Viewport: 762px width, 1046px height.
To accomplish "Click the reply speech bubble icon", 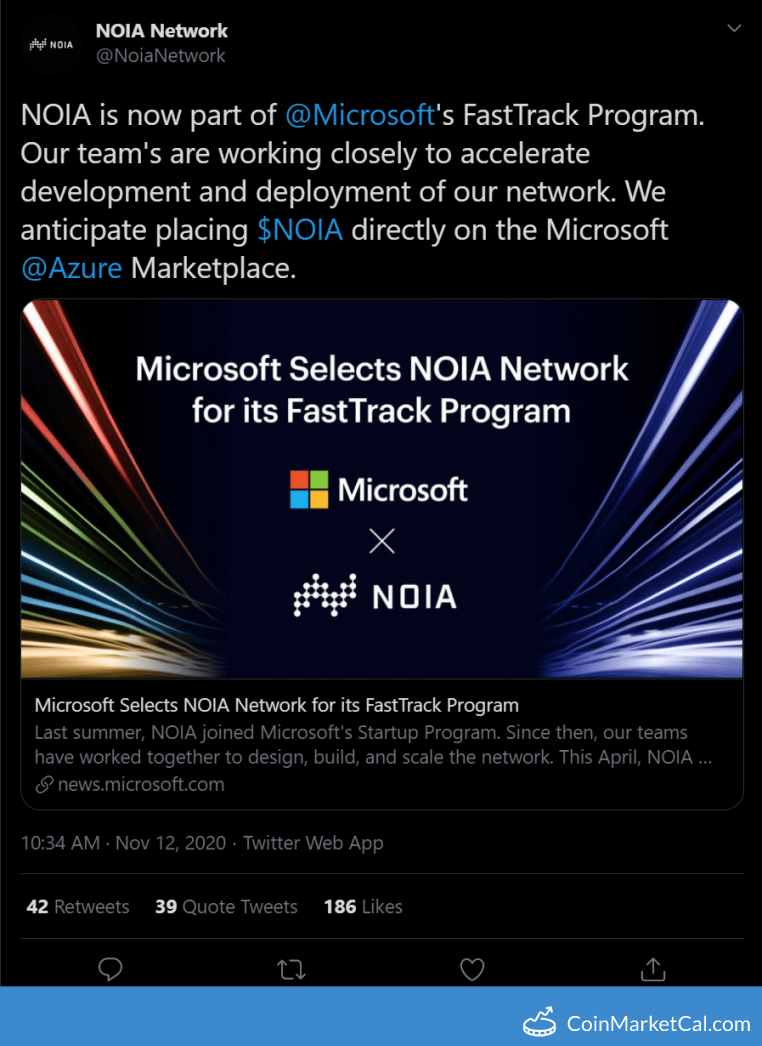I will (110, 969).
